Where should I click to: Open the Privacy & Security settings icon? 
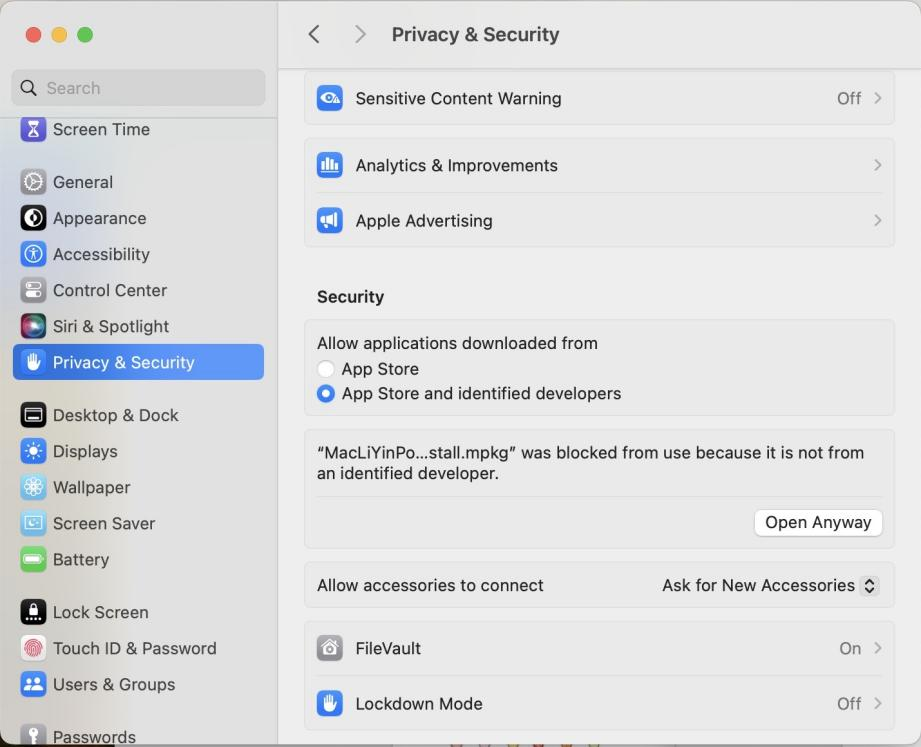[x=31, y=362]
